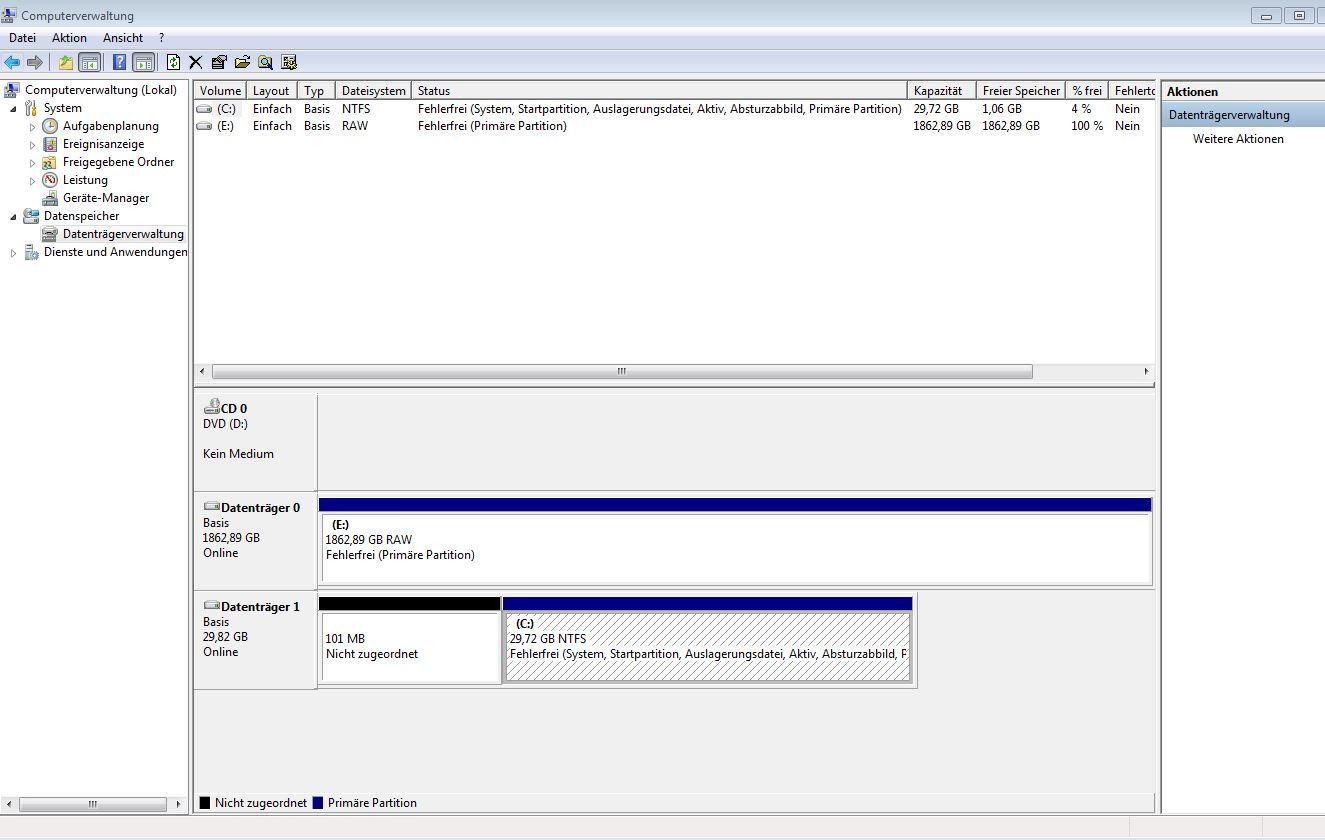Select the Ereignisanzeige icon
Viewport: 1325px width, 840px height.
tap(50, 144)
